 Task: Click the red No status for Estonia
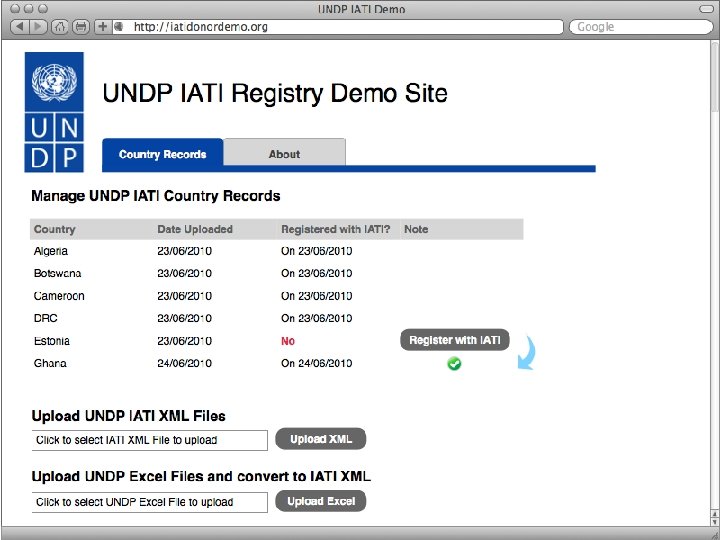coord(288,341)
